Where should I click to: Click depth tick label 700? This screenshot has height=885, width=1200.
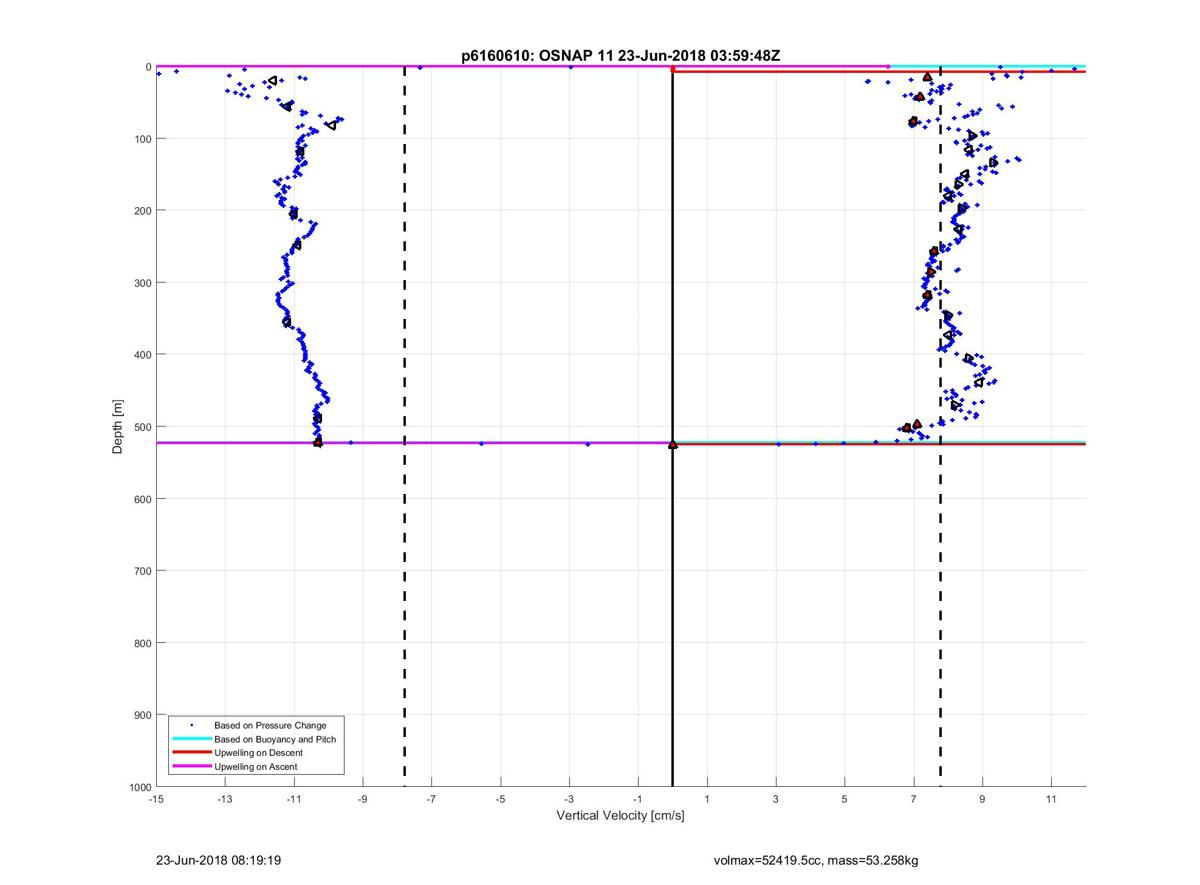(x=142, y=570)
